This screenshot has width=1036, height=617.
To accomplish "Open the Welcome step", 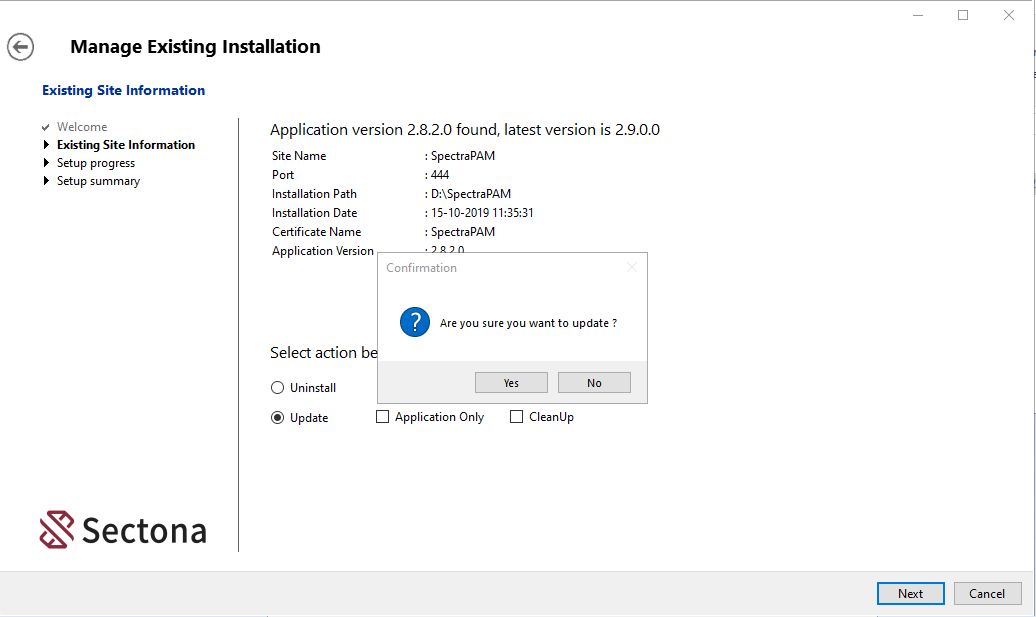I will click(82, 127).
